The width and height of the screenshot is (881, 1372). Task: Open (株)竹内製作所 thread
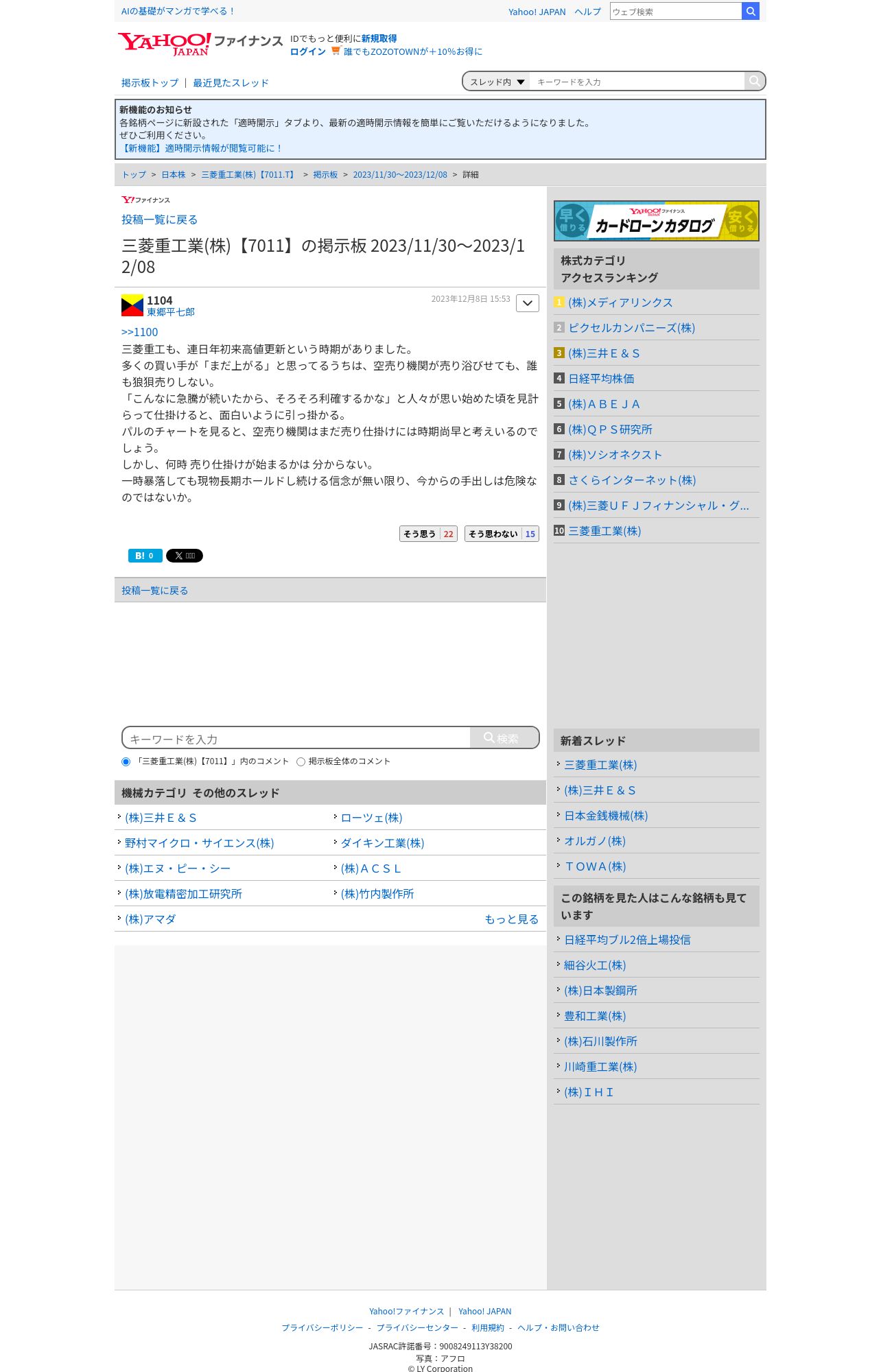377,894
